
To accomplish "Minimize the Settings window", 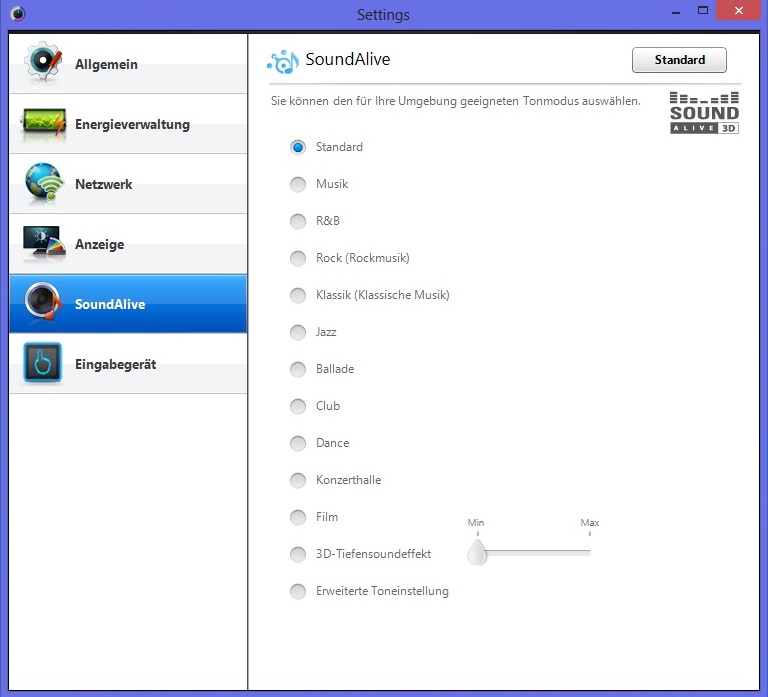I will click(676, 12).
